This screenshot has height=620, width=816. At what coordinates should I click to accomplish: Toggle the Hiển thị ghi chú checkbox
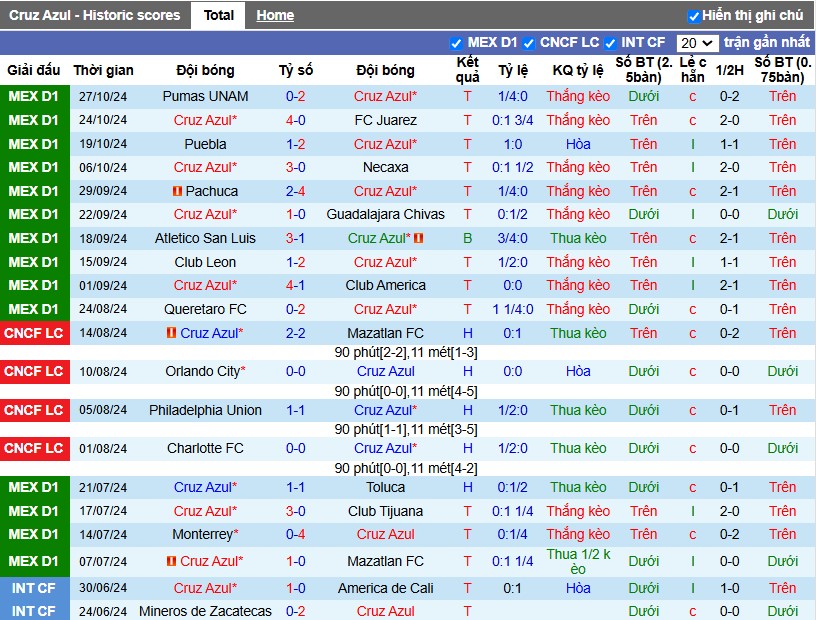click(x=693, y=16)
